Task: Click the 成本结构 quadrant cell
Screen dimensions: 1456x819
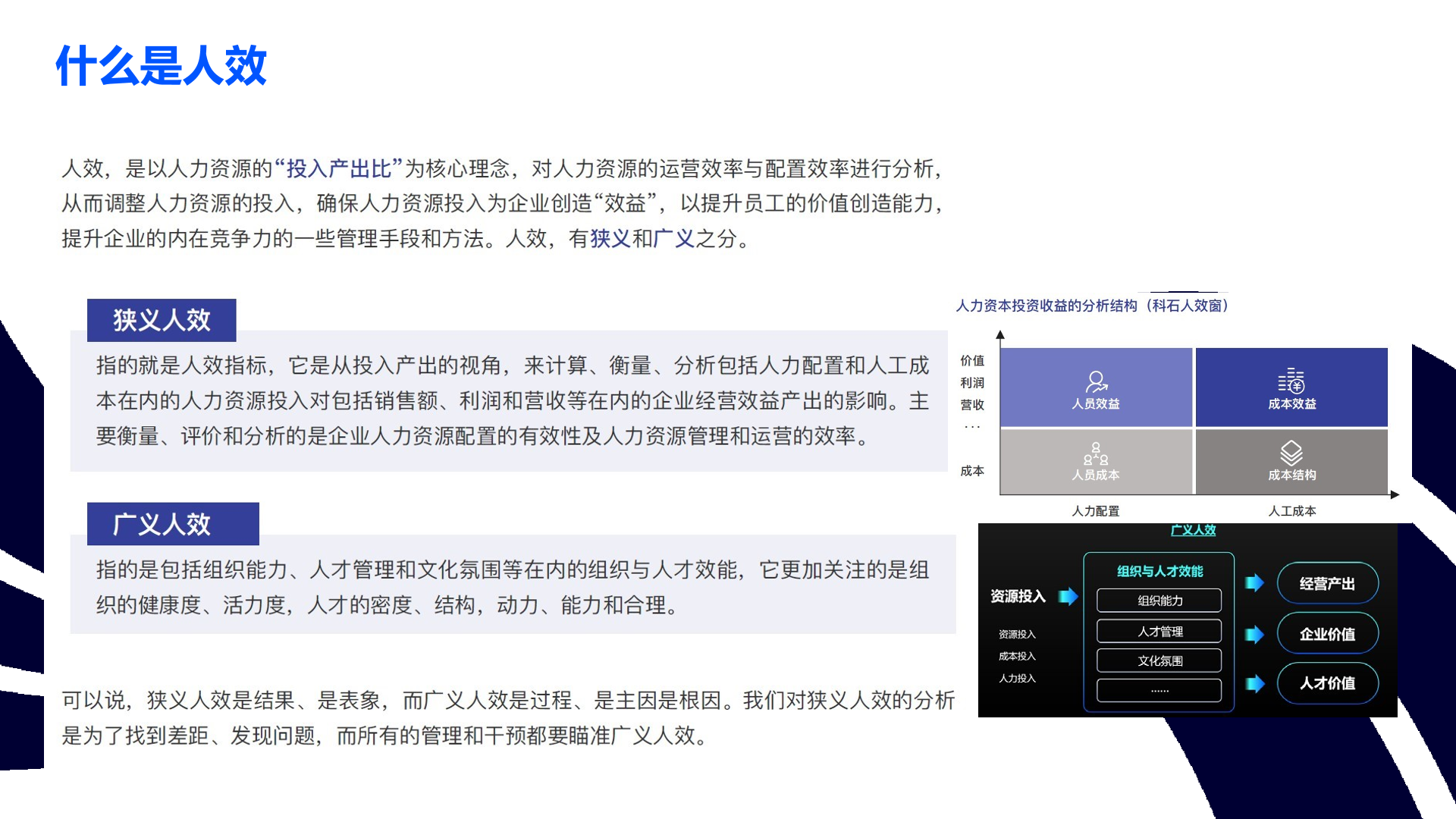Action: pyautogui.click(x=1292, y=461)
